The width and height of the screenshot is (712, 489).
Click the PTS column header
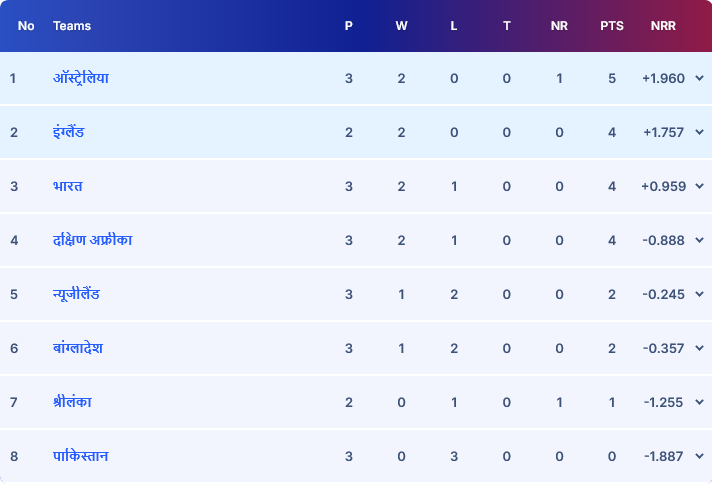click(612, 26)
